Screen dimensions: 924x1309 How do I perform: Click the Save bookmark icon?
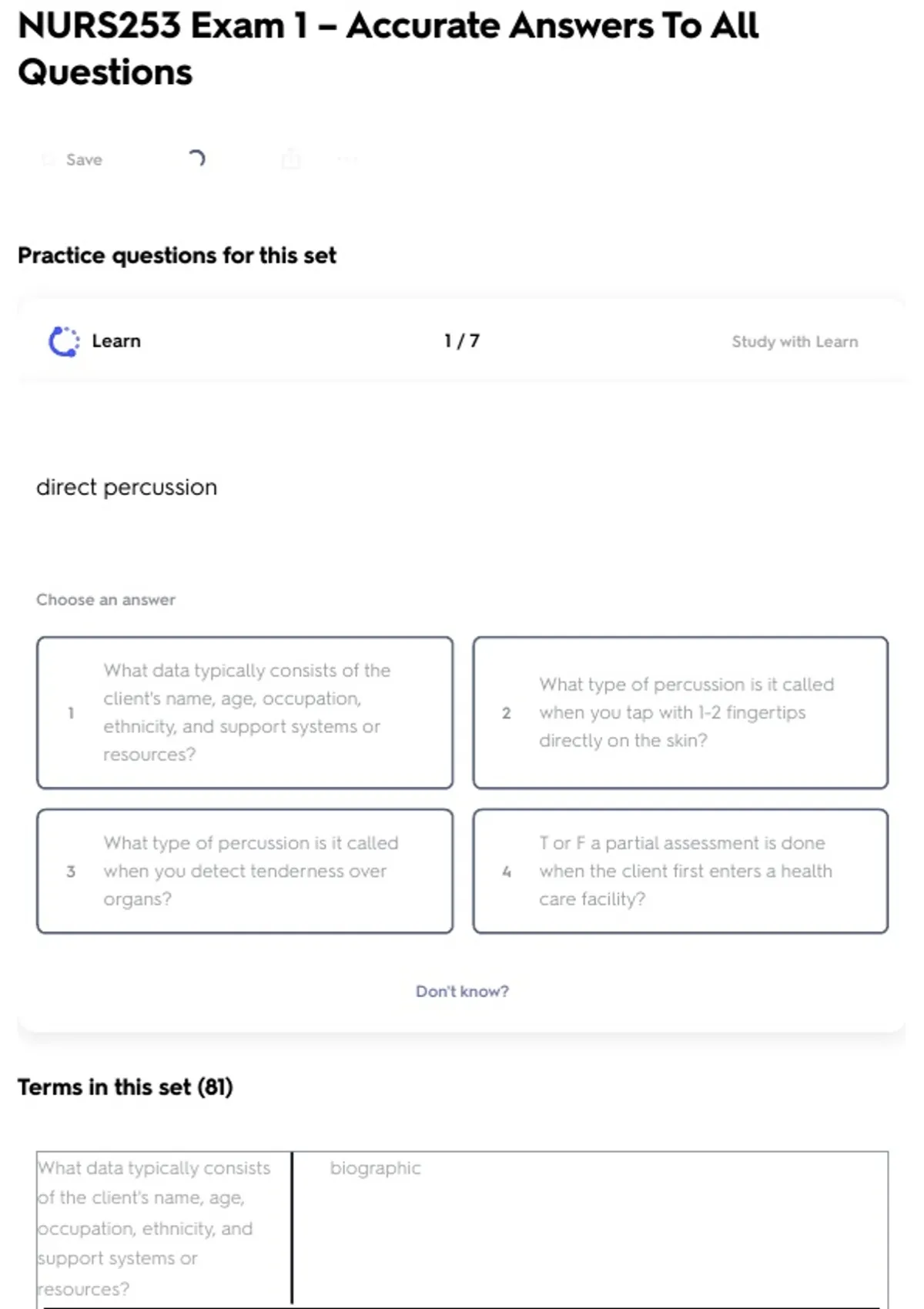click(49, 159)
